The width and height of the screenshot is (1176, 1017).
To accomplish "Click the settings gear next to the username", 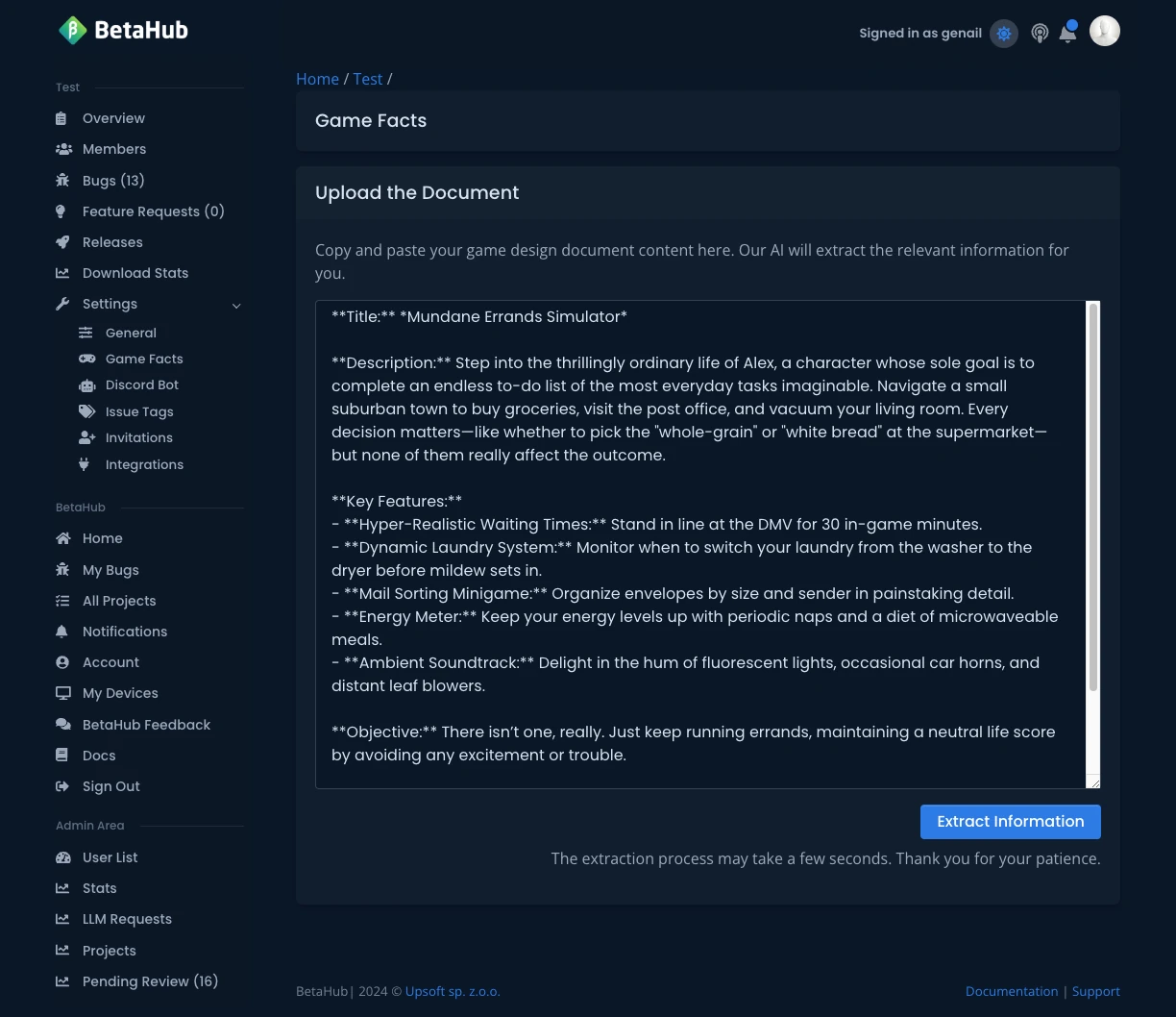I will click(x=1003, y=33).
